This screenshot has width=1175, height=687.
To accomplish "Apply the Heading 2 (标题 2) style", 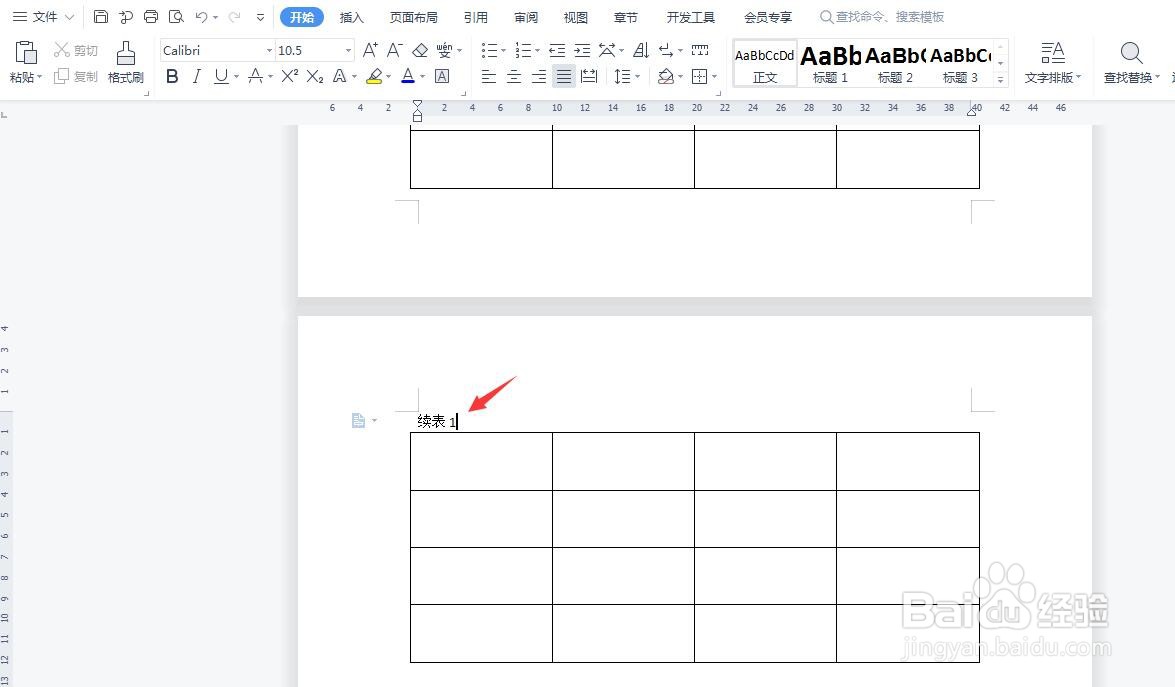I will (x=895, y=64).
